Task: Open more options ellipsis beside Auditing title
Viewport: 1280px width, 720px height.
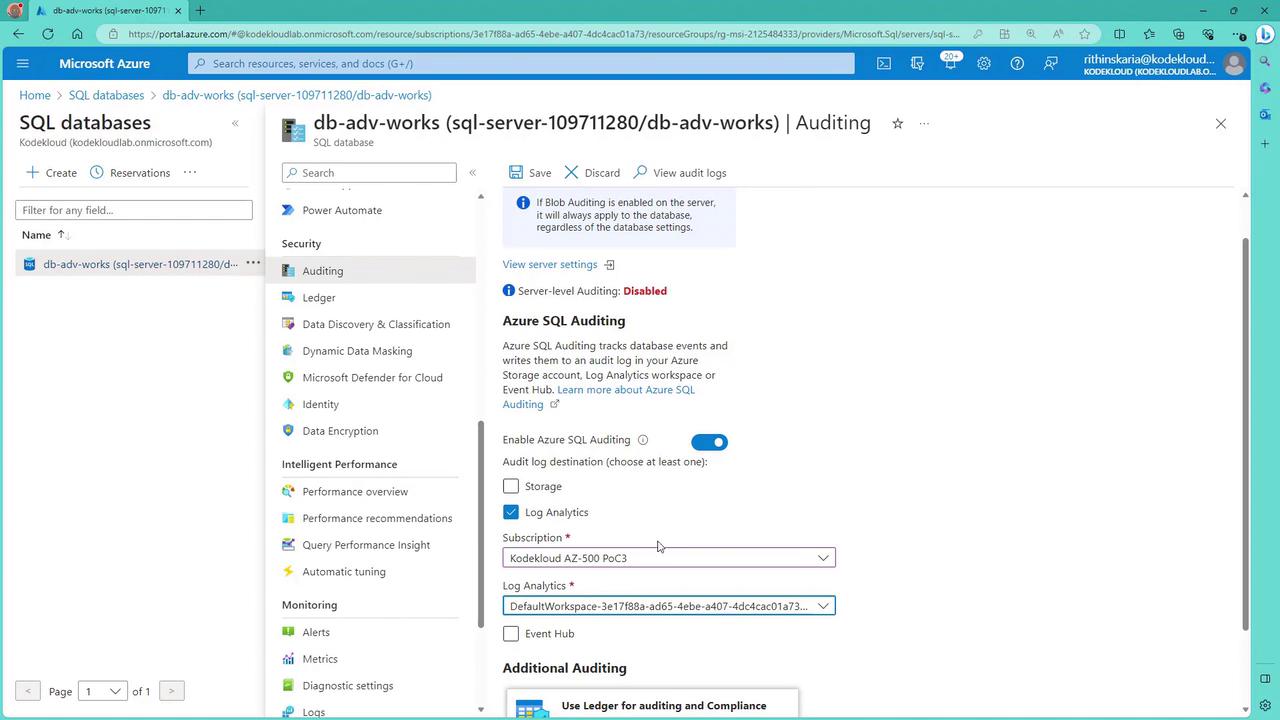Action: 924,124
